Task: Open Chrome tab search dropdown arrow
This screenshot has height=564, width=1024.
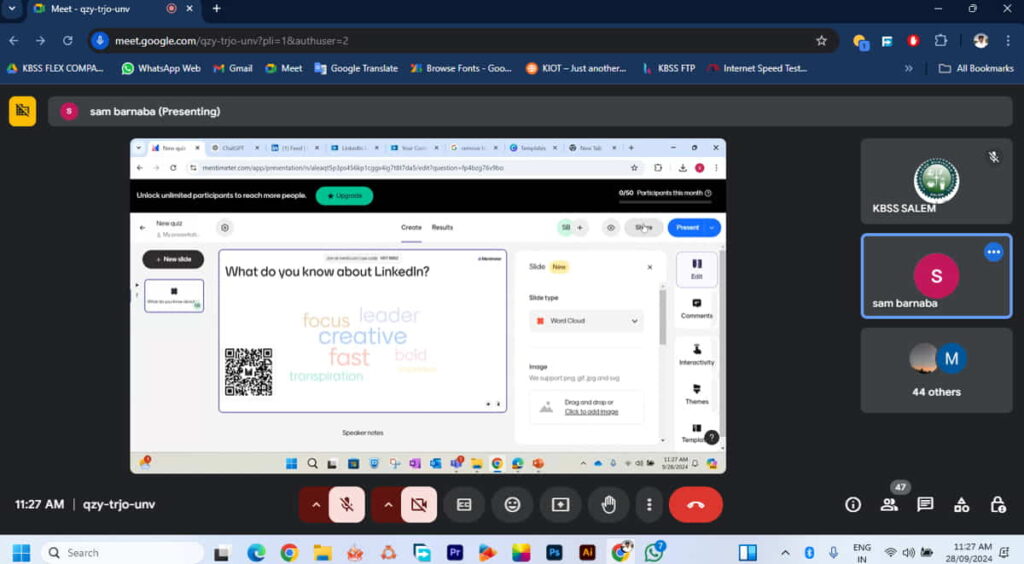Action: [12, 8]
